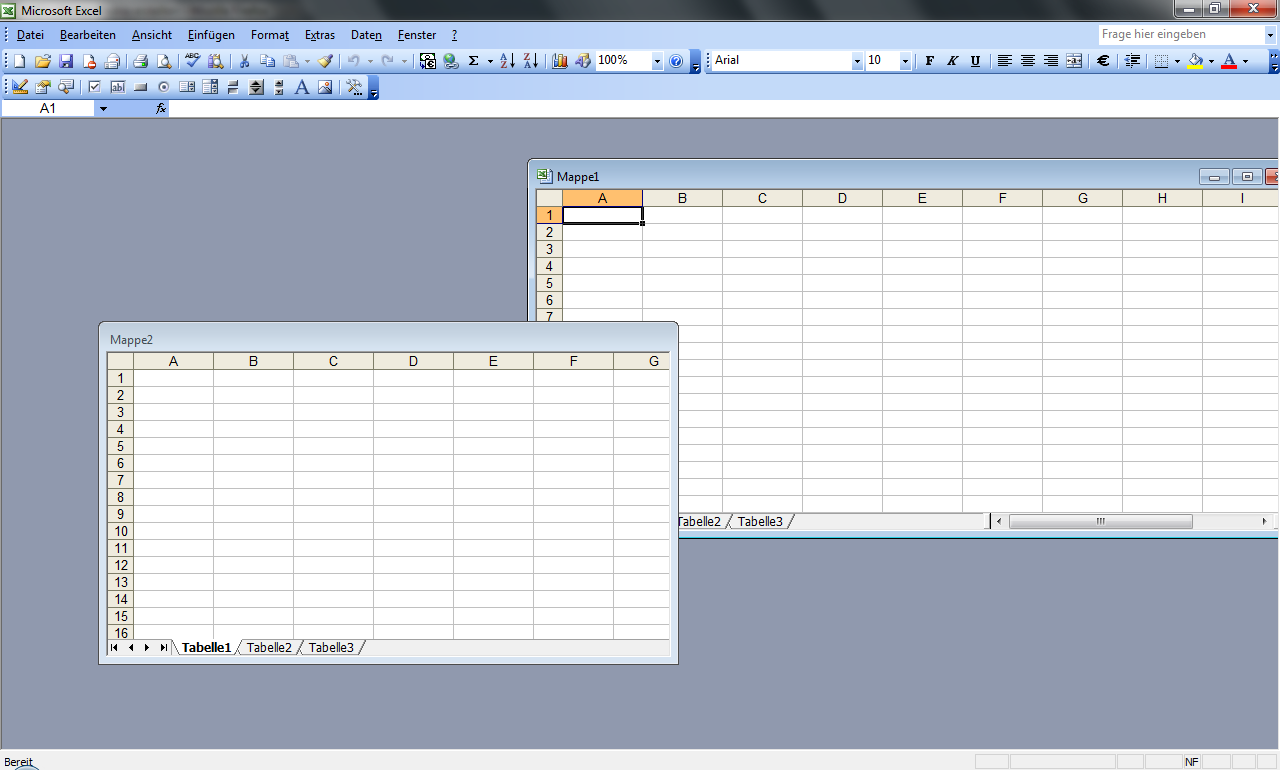Click first-sheet navigation button in Mappe2
Viewport: 1280px width, 770px height.
[x=115, y=648]
